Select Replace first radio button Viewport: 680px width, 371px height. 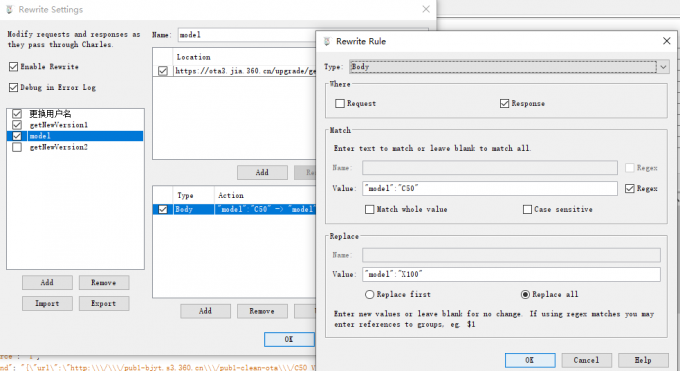[x=369, y=295]
